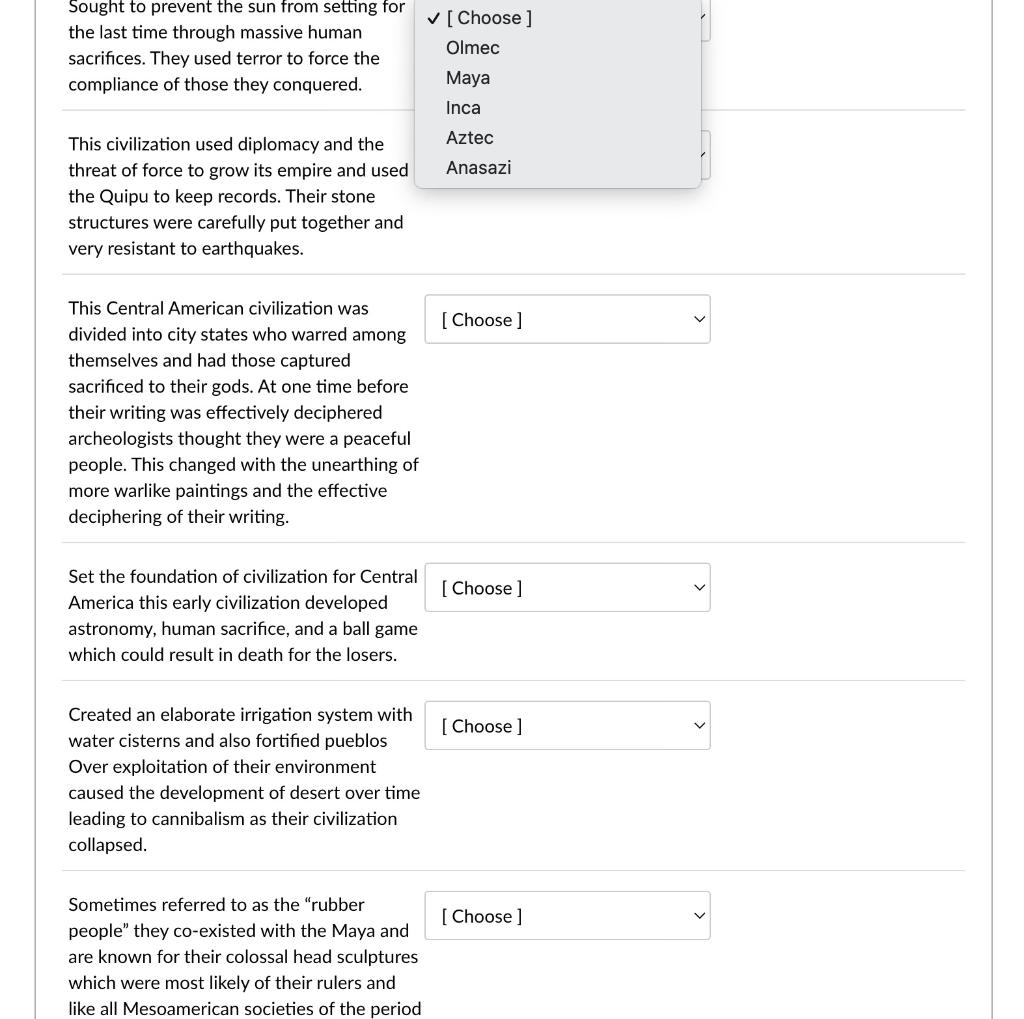Click the paragraph about Quipu record keeping
This screenshot has width=1024, height=1019.
pos(238,196)
